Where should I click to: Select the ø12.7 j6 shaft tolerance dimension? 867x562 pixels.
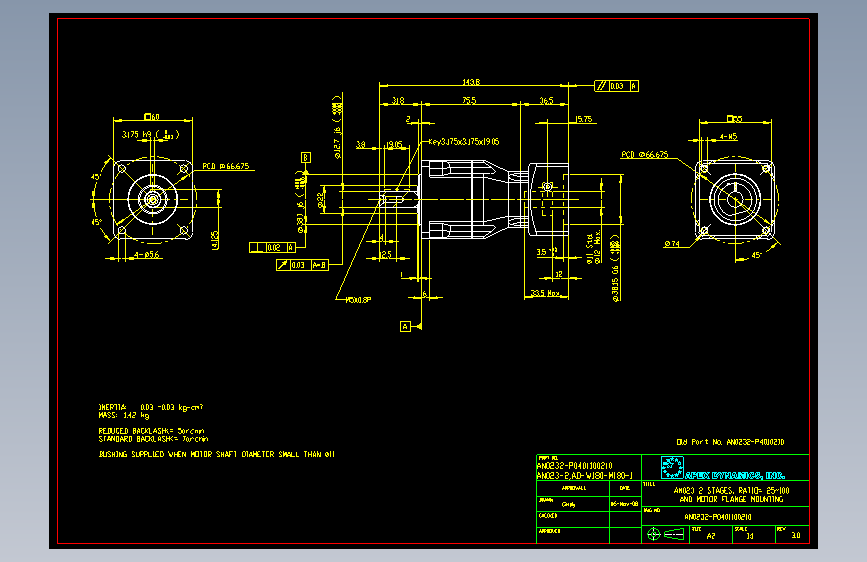pos(337,128)
